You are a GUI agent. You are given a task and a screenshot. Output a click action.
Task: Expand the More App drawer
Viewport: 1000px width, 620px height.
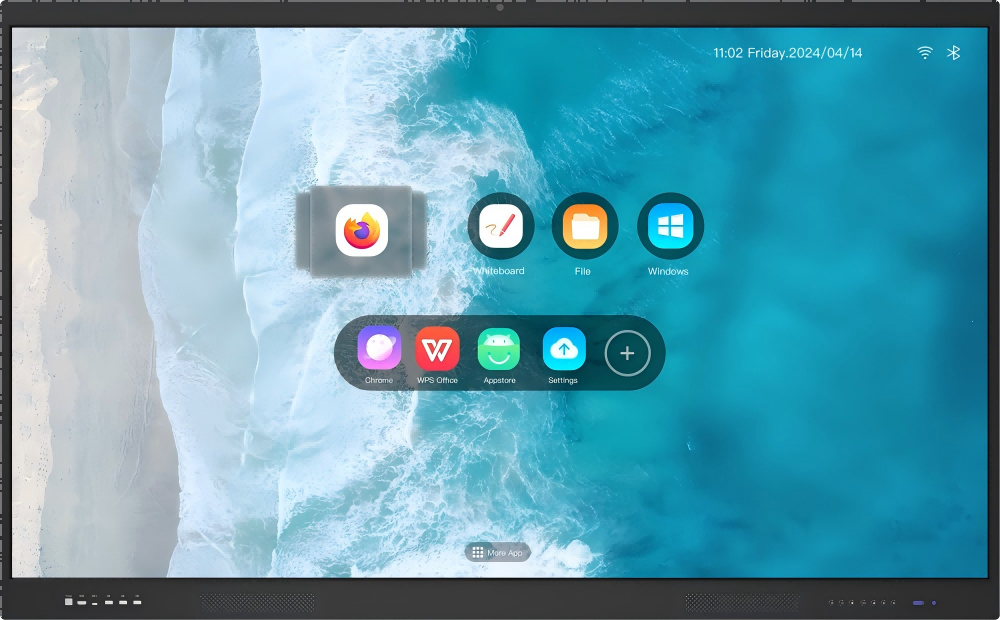coord(498,552)
